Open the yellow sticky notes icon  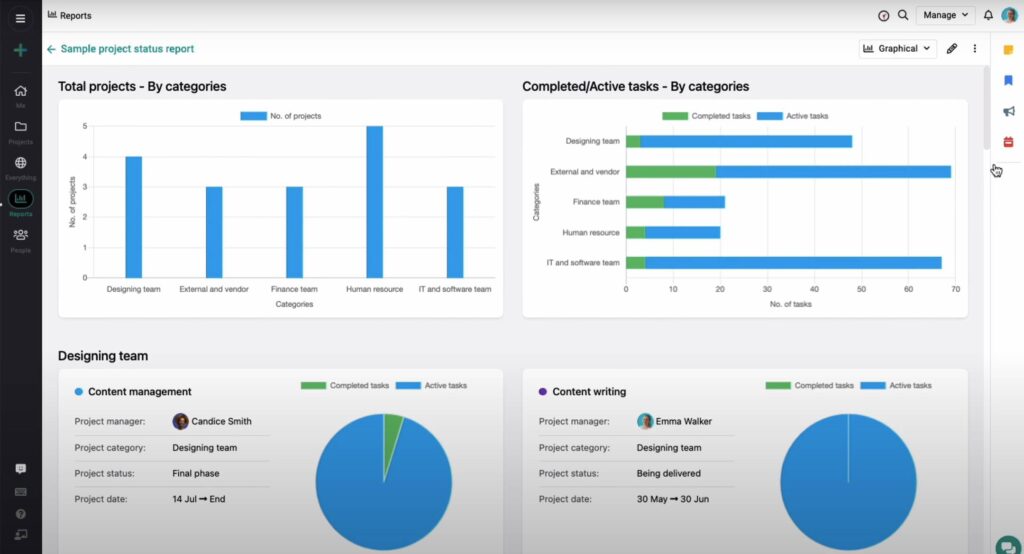[x=1008, y=50]
